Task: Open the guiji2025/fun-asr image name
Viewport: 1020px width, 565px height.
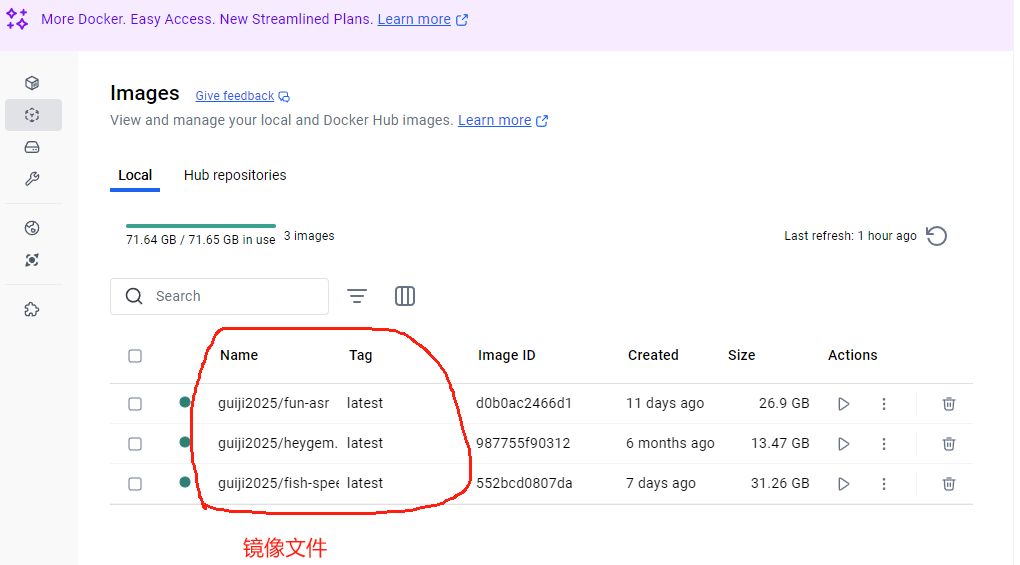Action: (273, 403)
